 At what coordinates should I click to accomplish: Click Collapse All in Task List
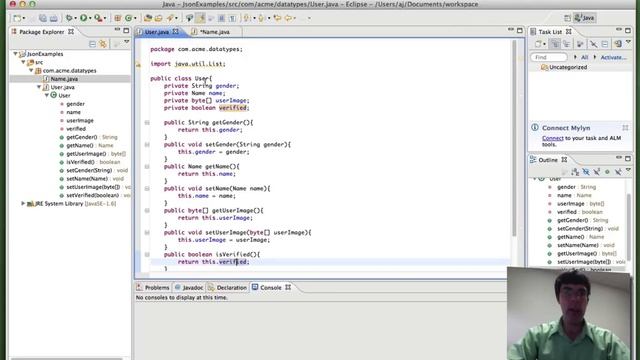[x=605, y=44]
